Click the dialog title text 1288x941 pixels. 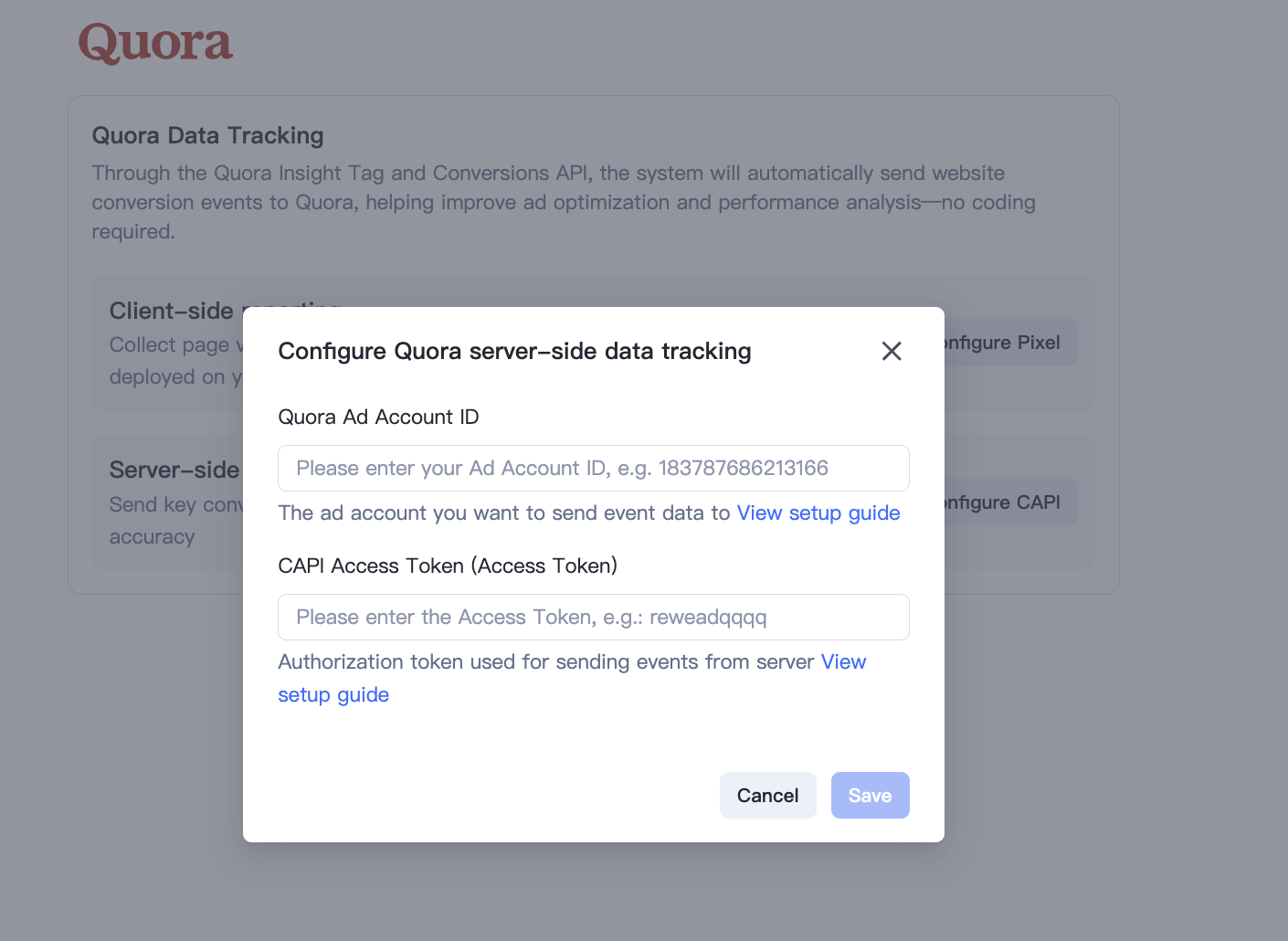pyautogui.click(x=514, y=351)
